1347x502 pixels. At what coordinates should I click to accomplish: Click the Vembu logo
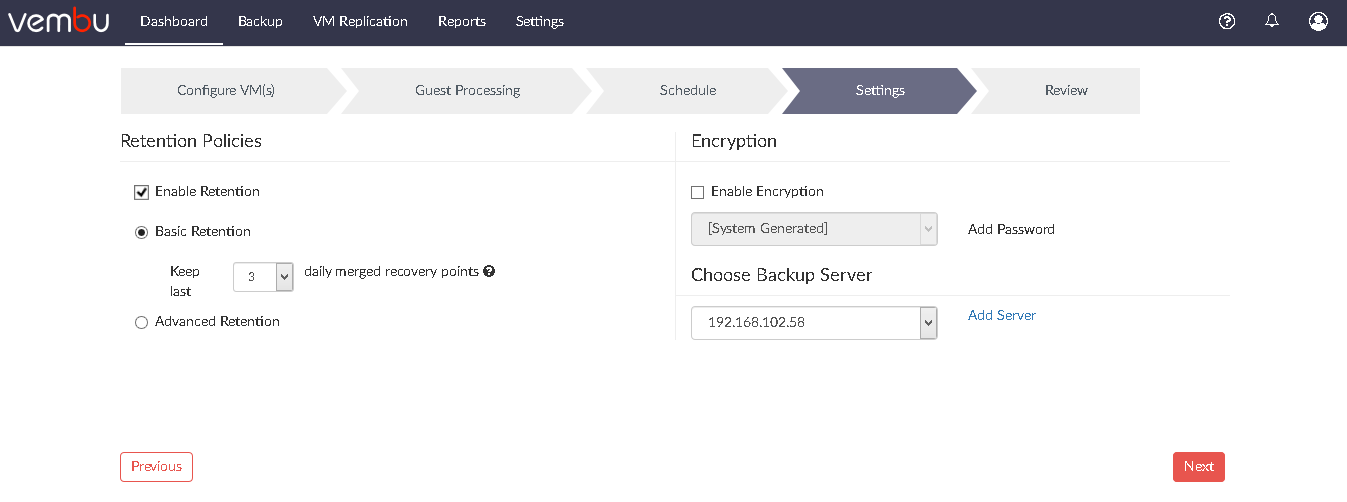click(x=58, y=21)
